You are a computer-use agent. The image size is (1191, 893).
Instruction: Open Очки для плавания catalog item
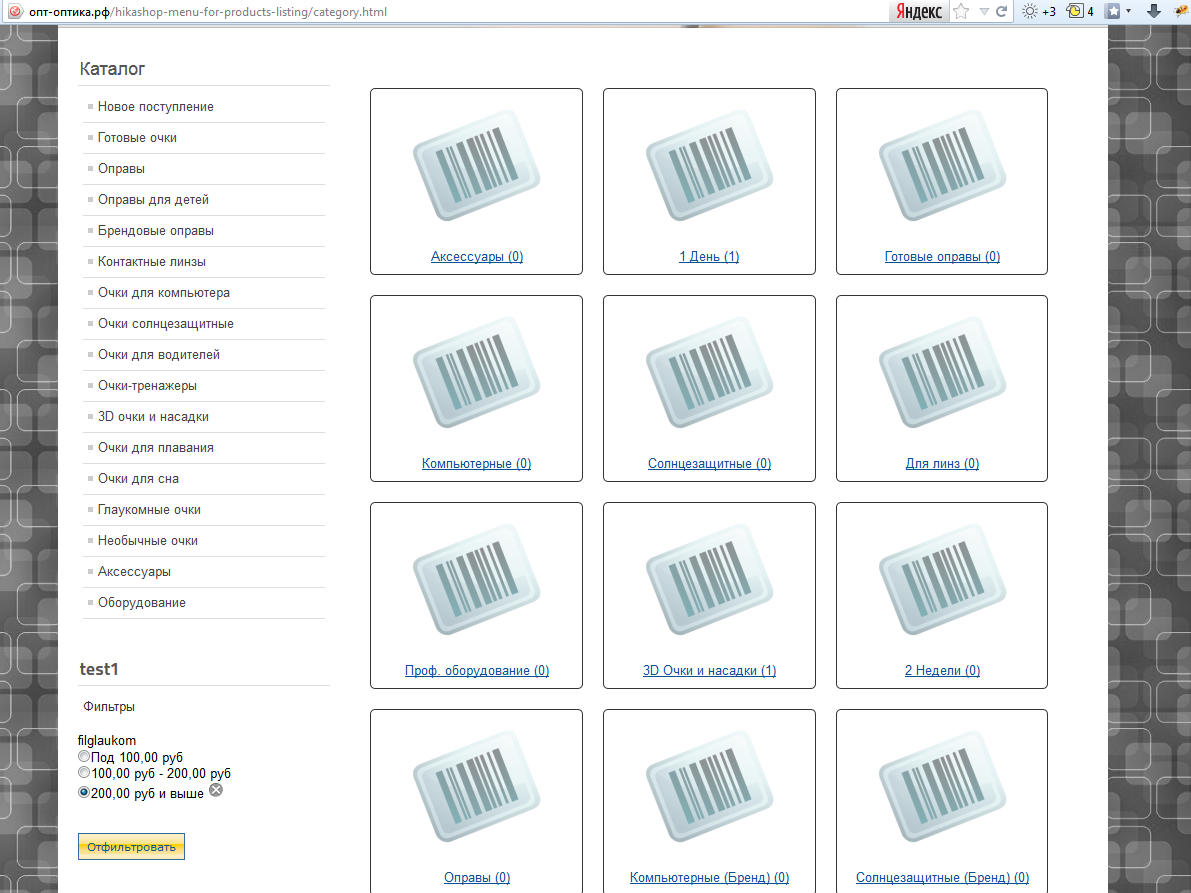[x=156, y=448]
